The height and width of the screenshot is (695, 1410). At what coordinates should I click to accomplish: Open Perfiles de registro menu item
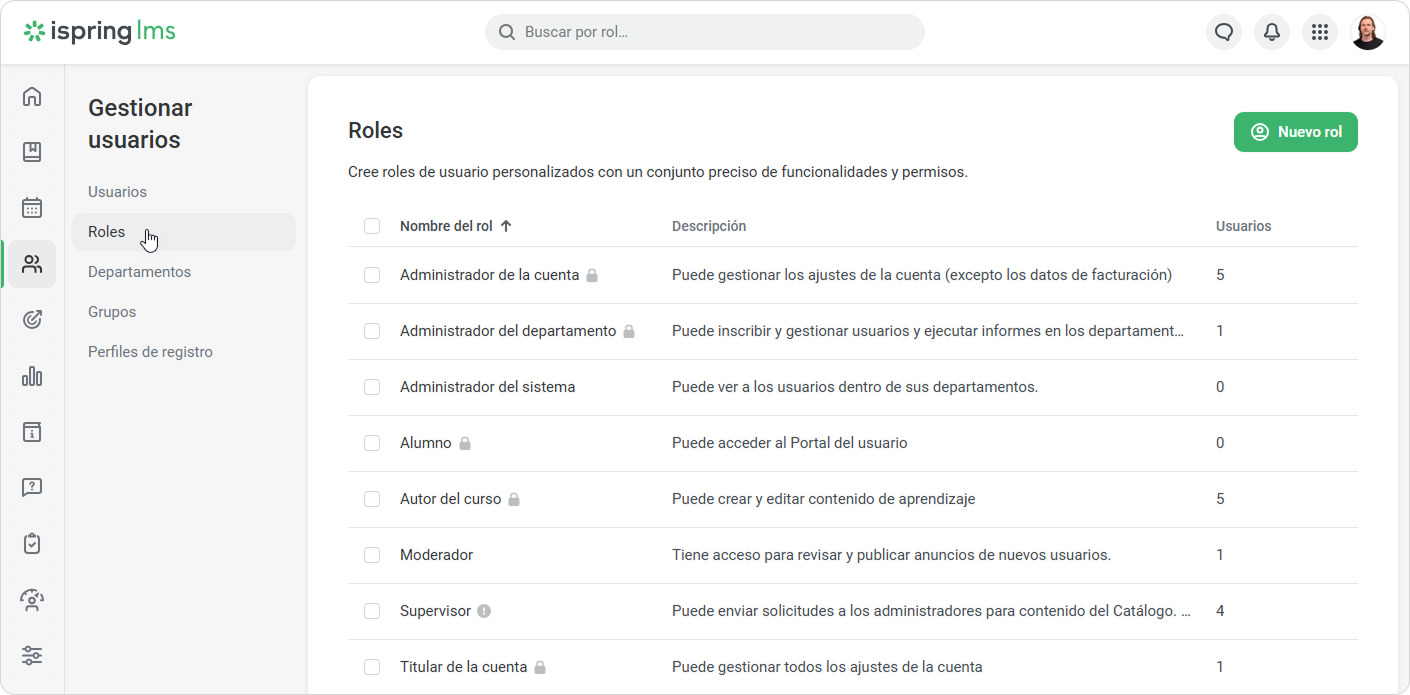click(x=150, y=352)
